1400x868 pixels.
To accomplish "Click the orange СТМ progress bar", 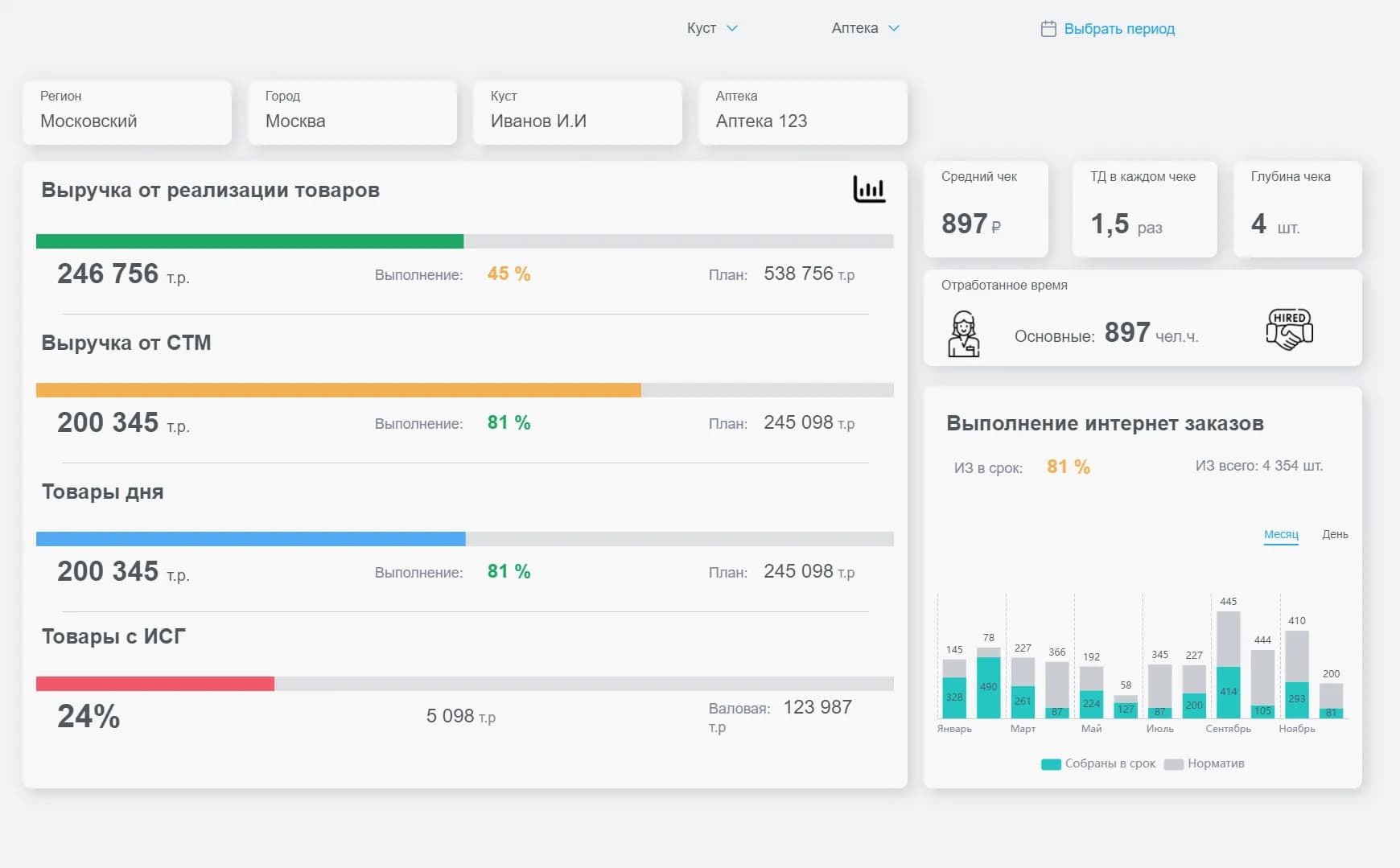I will coord(338,390).
